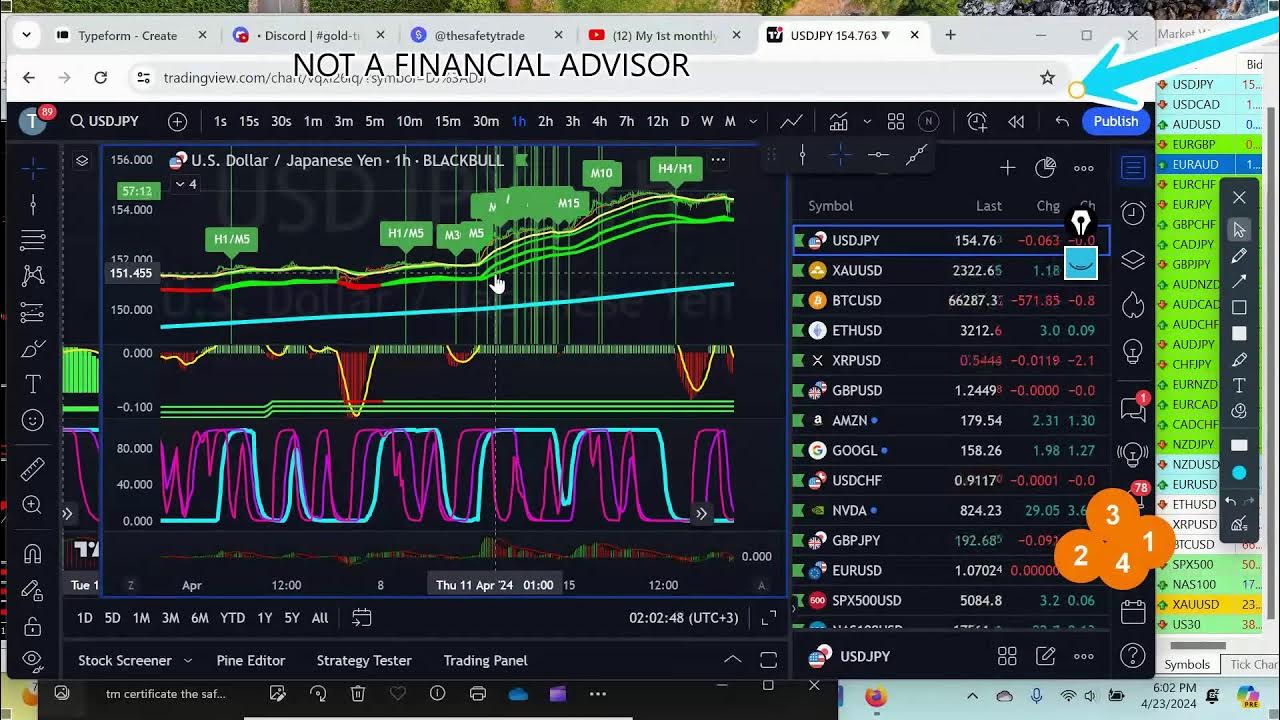The width and height of the screenshot is (1280, 720).
Task: Click the add symbol compare plus button
Action: tap(178, 121)
